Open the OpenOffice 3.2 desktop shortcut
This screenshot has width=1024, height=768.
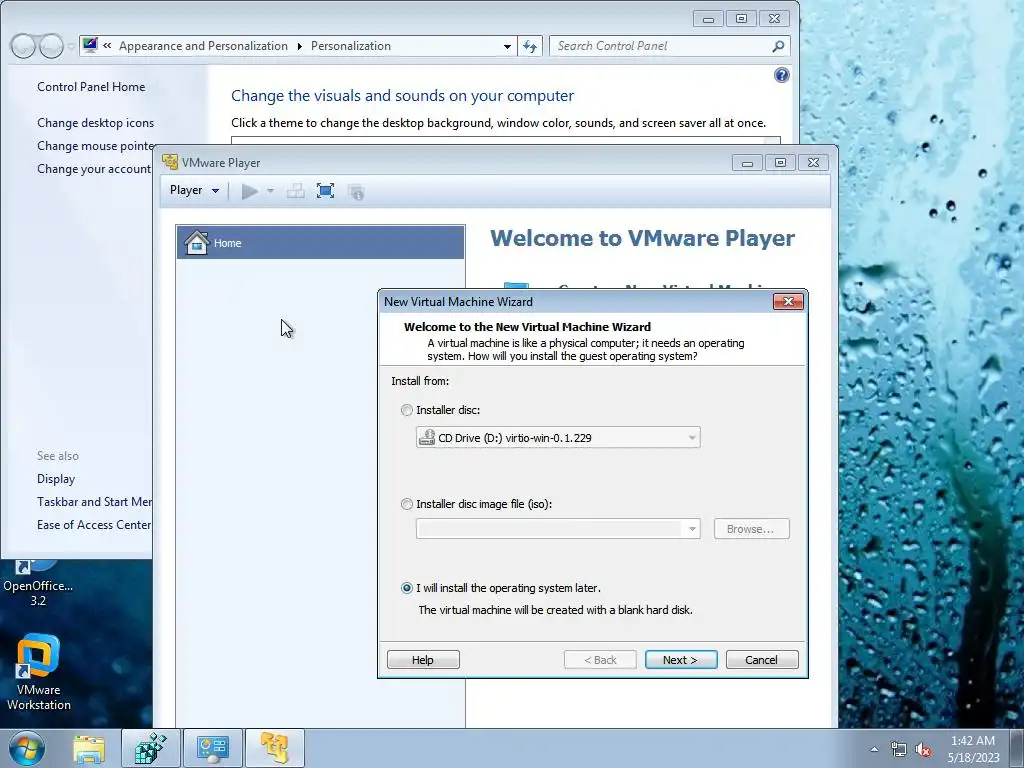coord(38,584)
